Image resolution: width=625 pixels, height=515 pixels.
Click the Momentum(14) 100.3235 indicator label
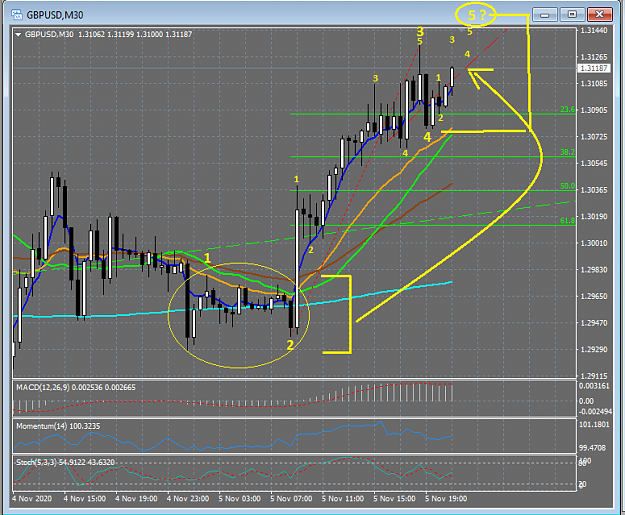pyautogui.click(x=58, y=426)
